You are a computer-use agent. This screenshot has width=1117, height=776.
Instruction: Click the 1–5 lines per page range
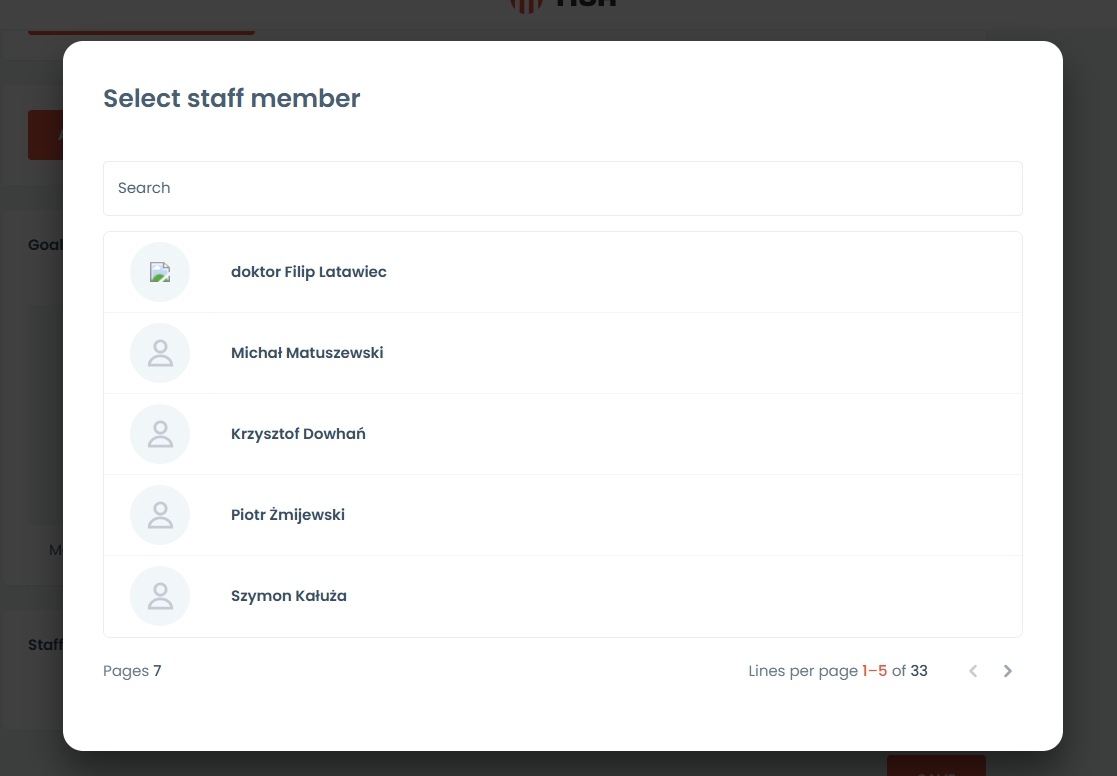(874, 671)
